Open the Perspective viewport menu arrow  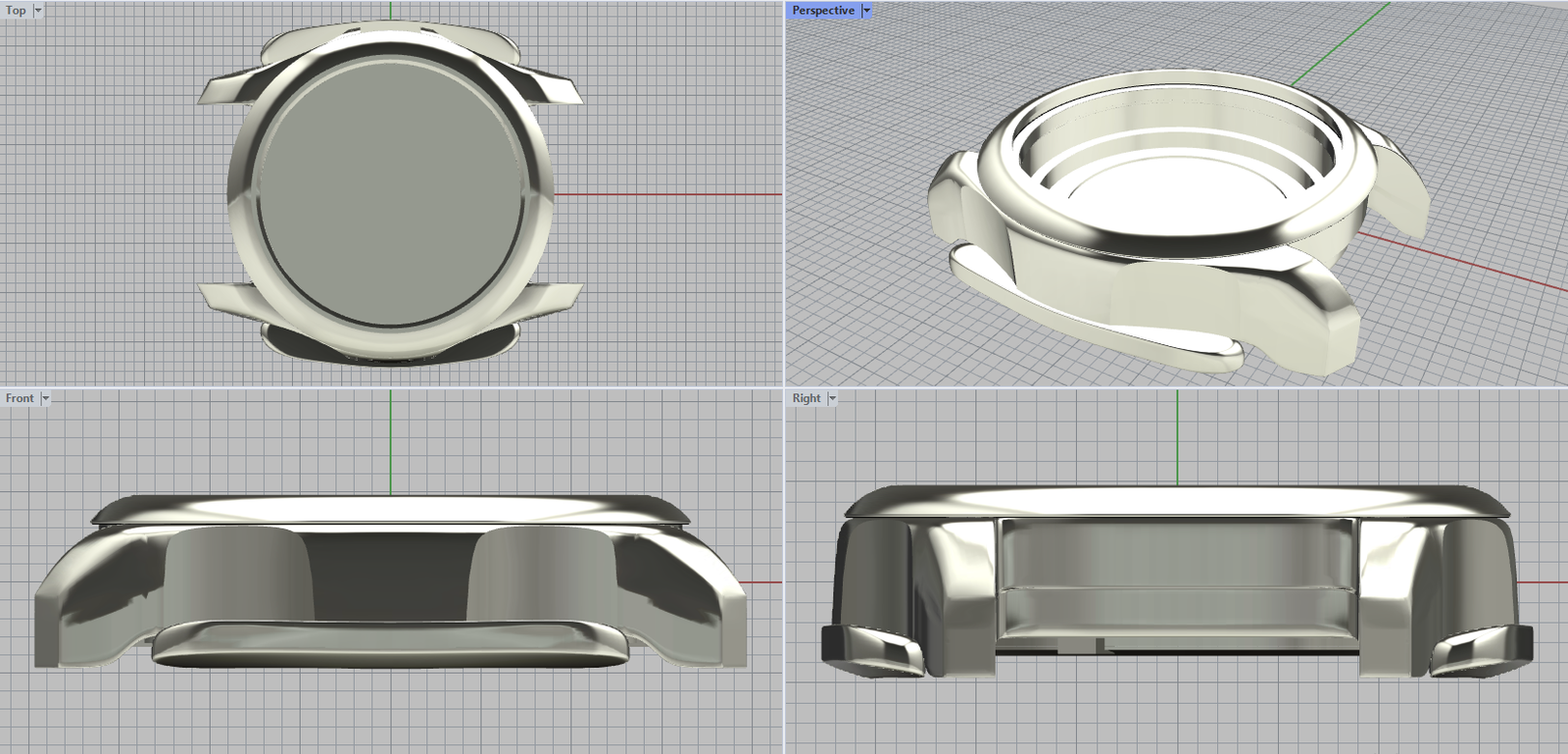tap(866, 11)
